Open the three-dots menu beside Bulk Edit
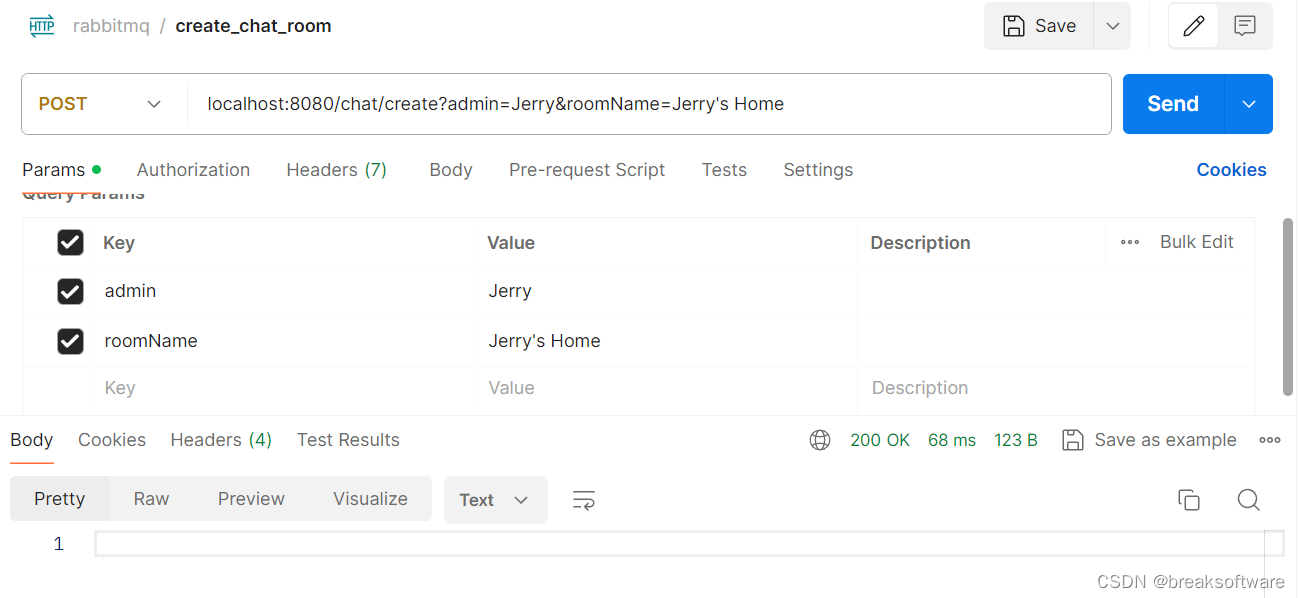 tap(1130, 242)
